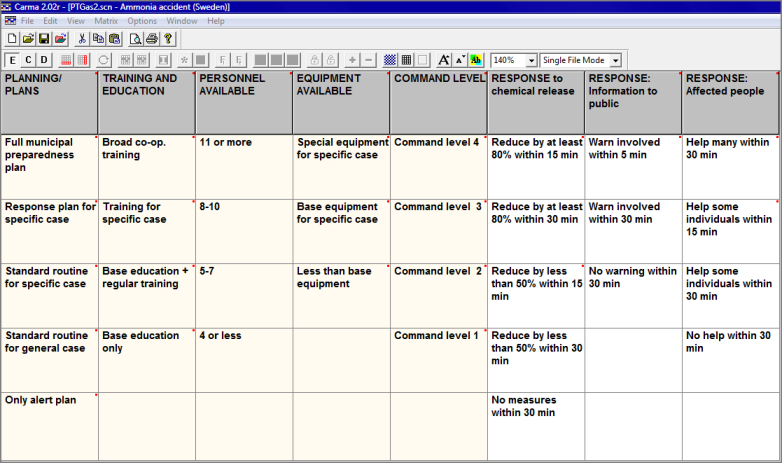Click the F1 toolbar icon

pyautogui.click(x=222, y=60)
